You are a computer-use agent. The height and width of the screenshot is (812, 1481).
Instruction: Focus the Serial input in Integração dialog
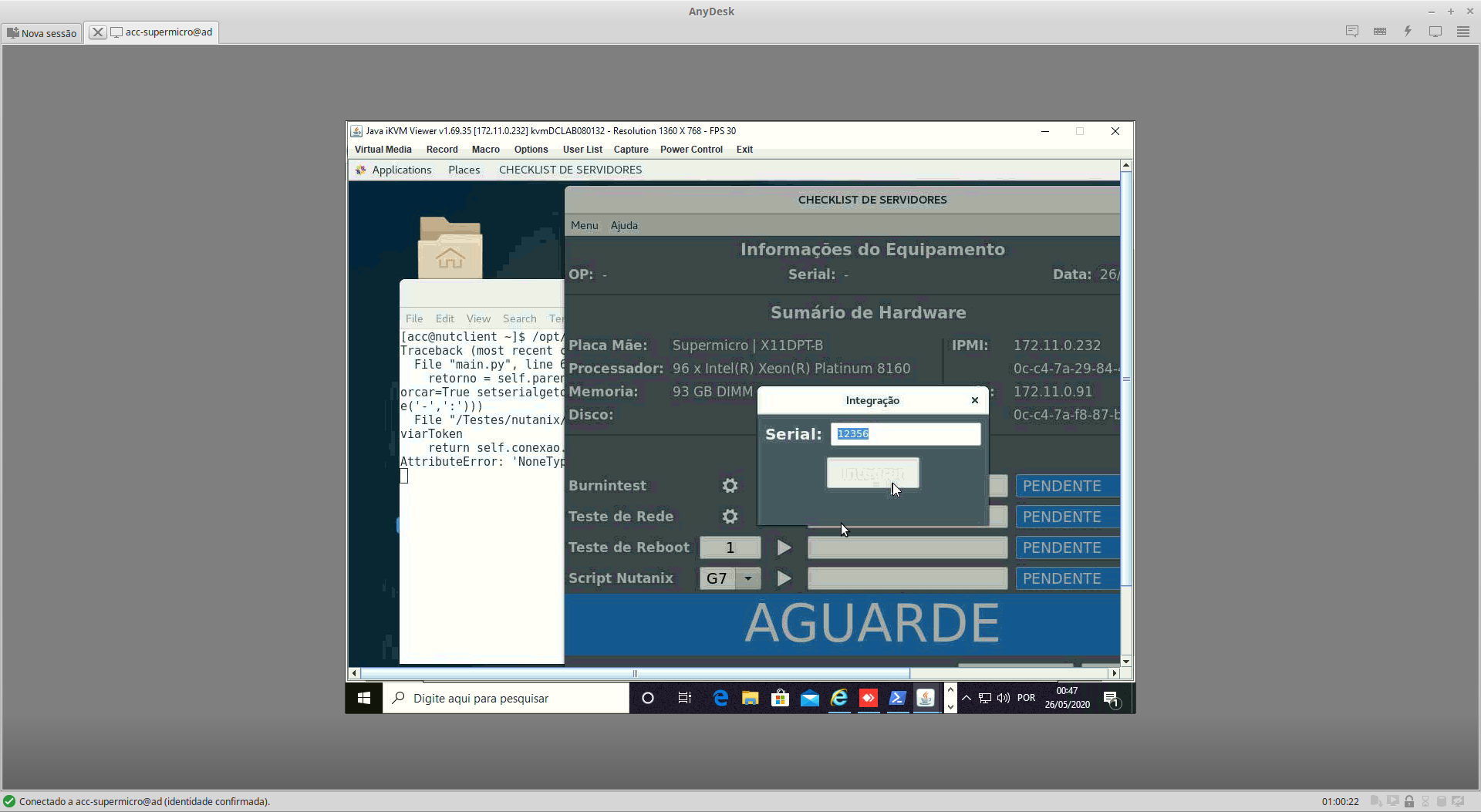(x=906, y=434)
